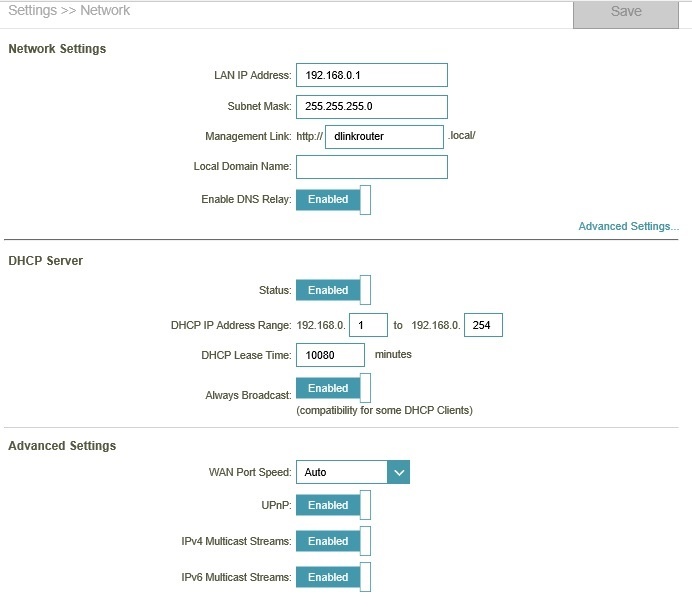Click the Local Domain Name field
The image size is (692, 607).
371,167
